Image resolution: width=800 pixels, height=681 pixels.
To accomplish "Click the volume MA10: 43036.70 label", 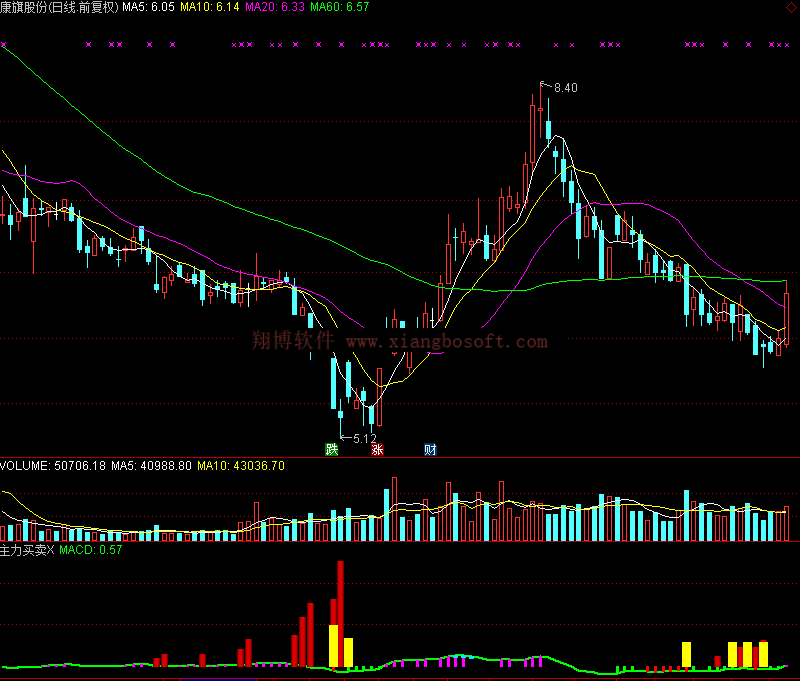I will (241, 466).
